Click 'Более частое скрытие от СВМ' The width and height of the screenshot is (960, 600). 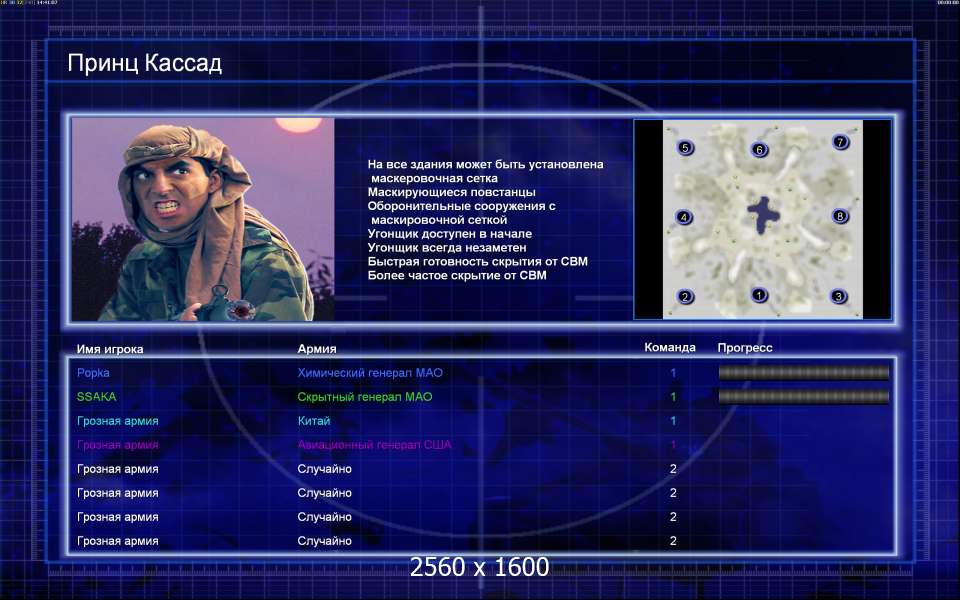tap(457, 276)
